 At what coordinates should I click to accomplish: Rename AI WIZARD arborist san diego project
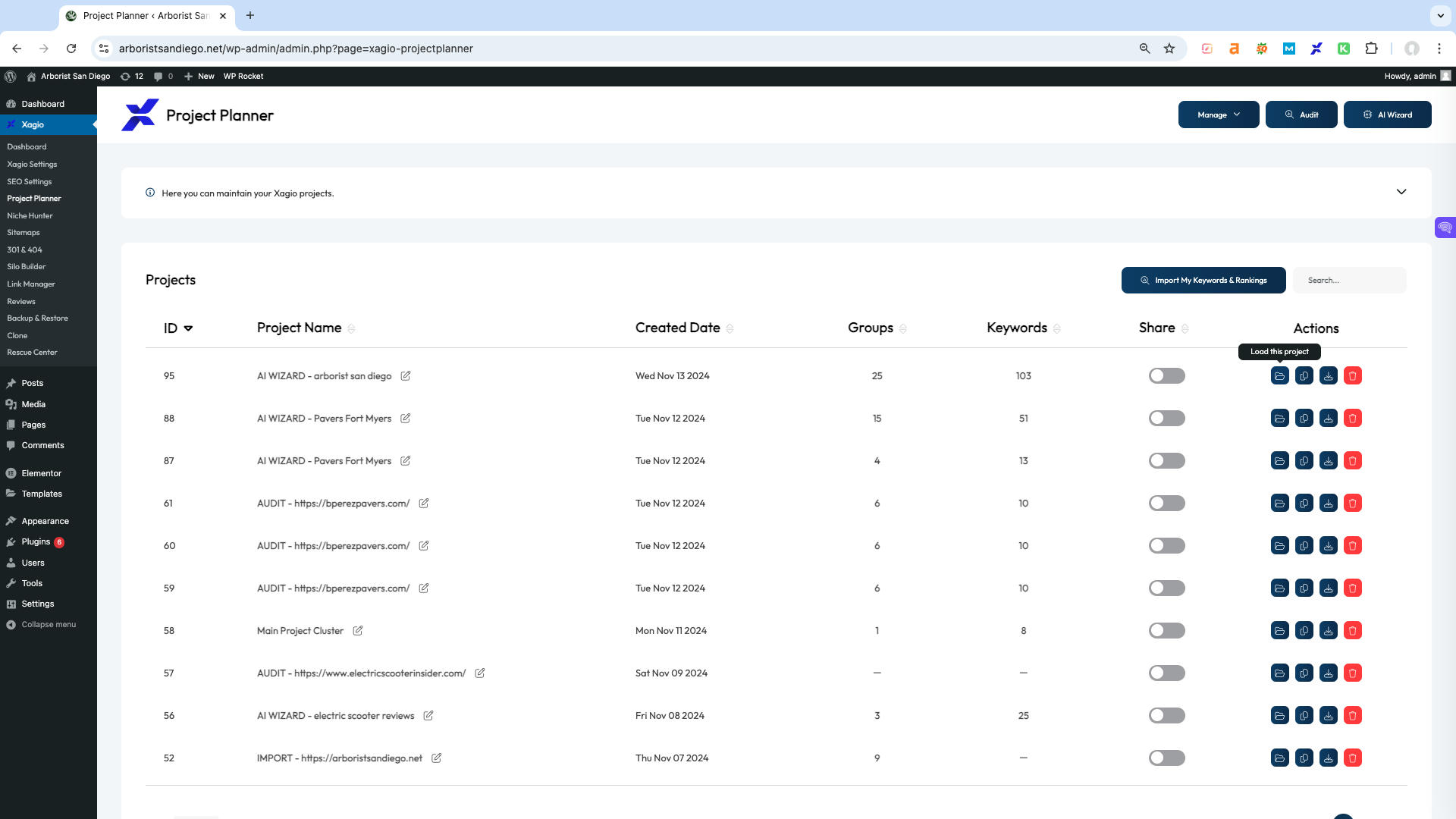tap(406, 375)
